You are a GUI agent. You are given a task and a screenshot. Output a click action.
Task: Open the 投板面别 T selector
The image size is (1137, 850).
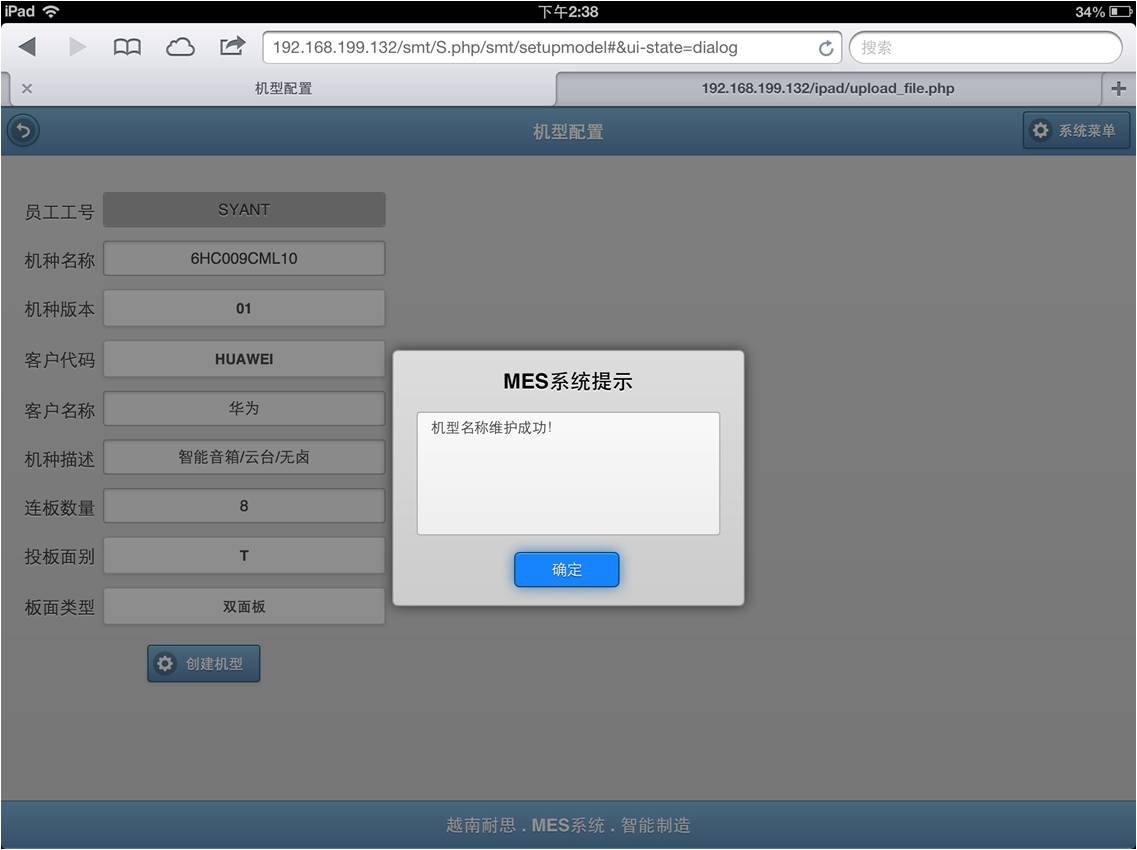(244, 556)
